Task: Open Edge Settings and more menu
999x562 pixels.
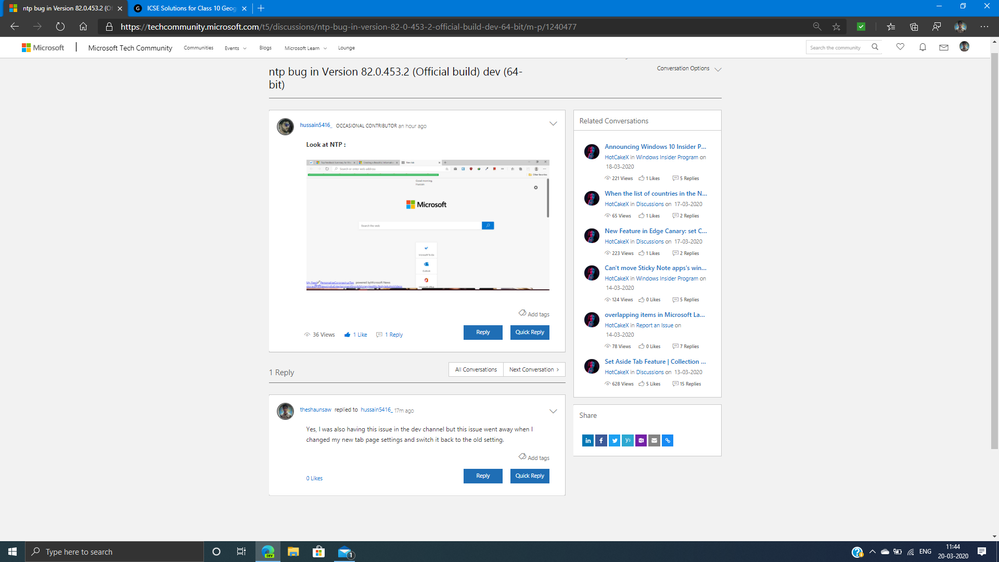Action: pos(984,27)
